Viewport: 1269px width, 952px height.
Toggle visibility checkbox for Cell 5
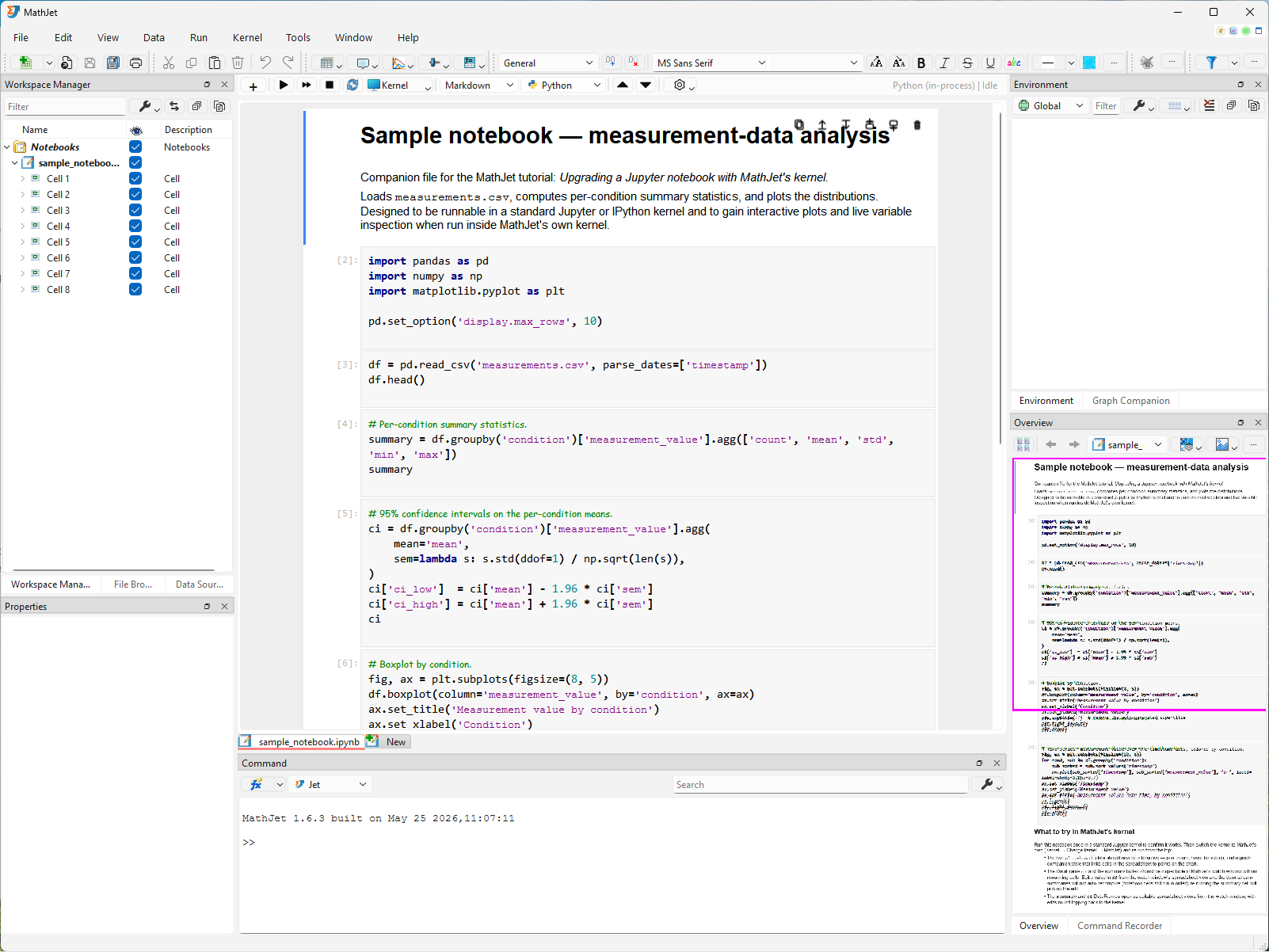[135, 242]
